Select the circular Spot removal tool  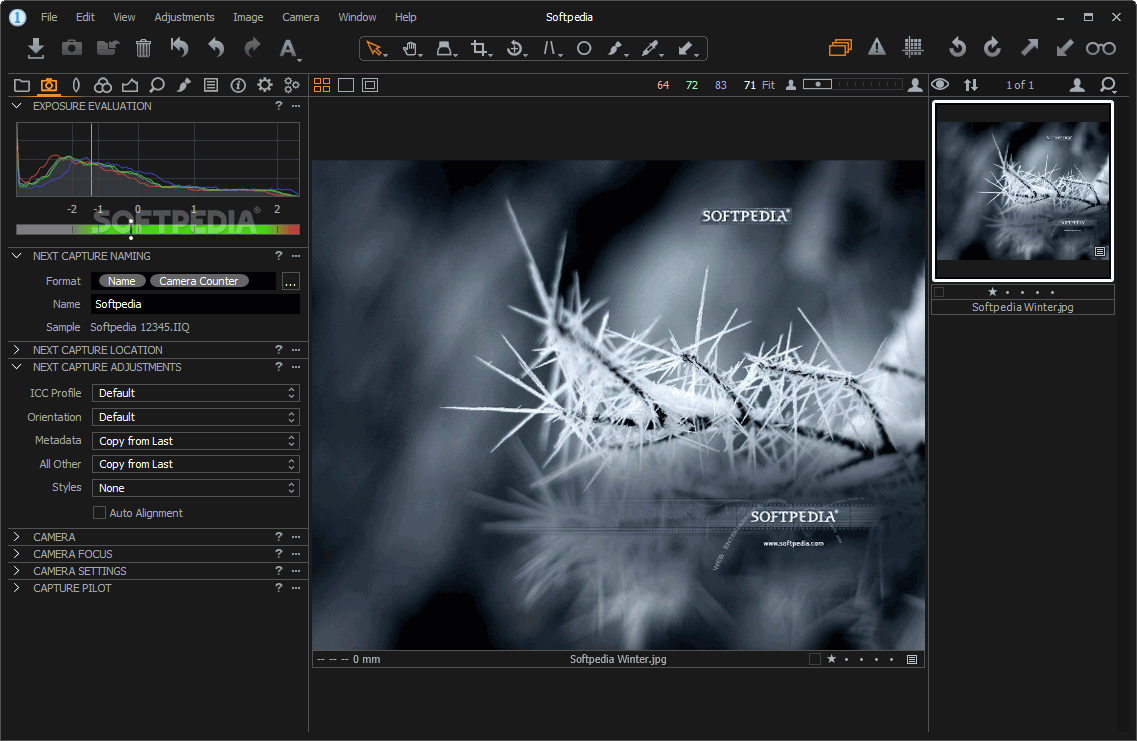584,49
